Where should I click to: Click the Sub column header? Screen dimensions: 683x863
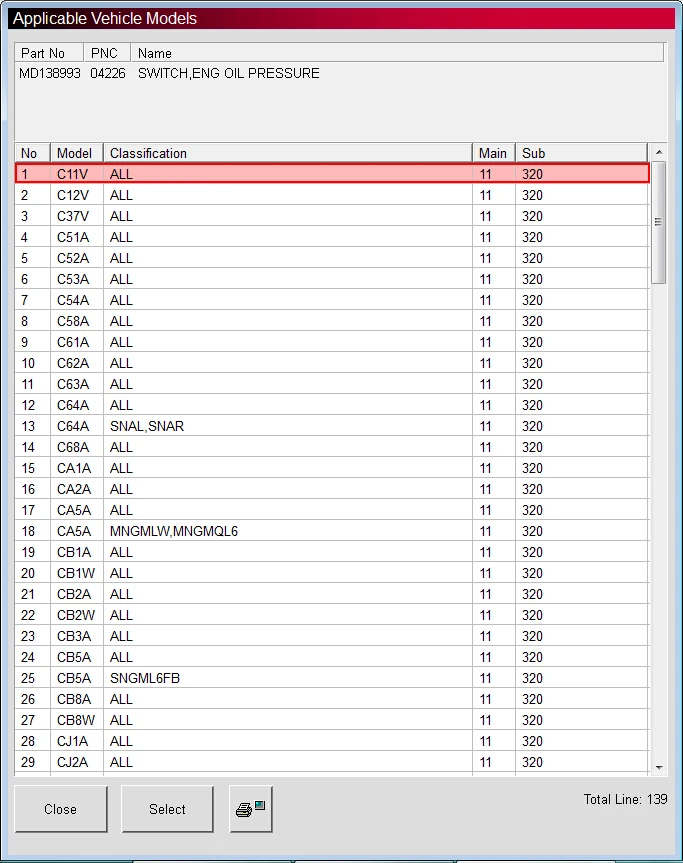point(581,153)
